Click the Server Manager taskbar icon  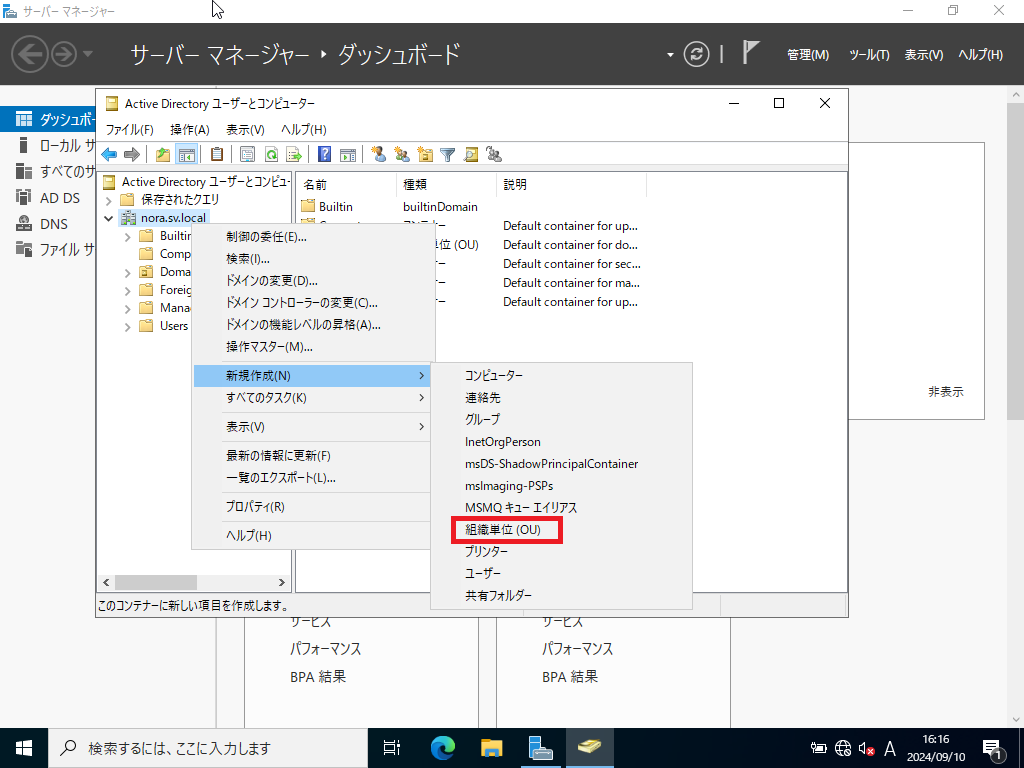(541, 748)
